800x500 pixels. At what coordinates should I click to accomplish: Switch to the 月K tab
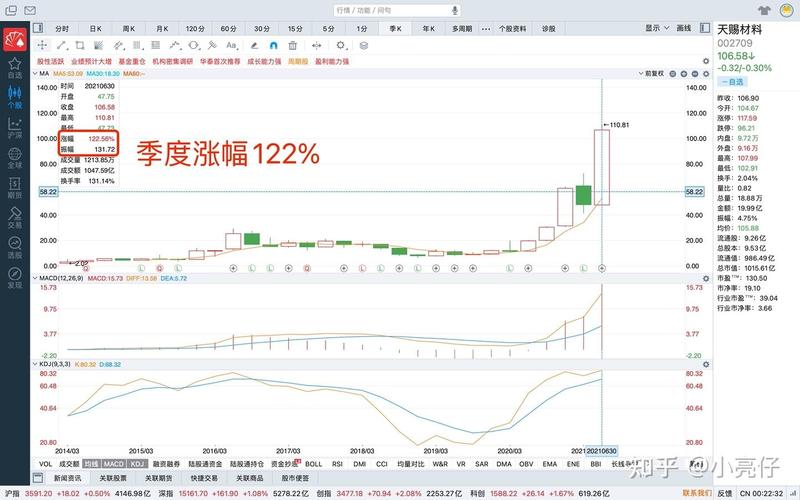162,29
